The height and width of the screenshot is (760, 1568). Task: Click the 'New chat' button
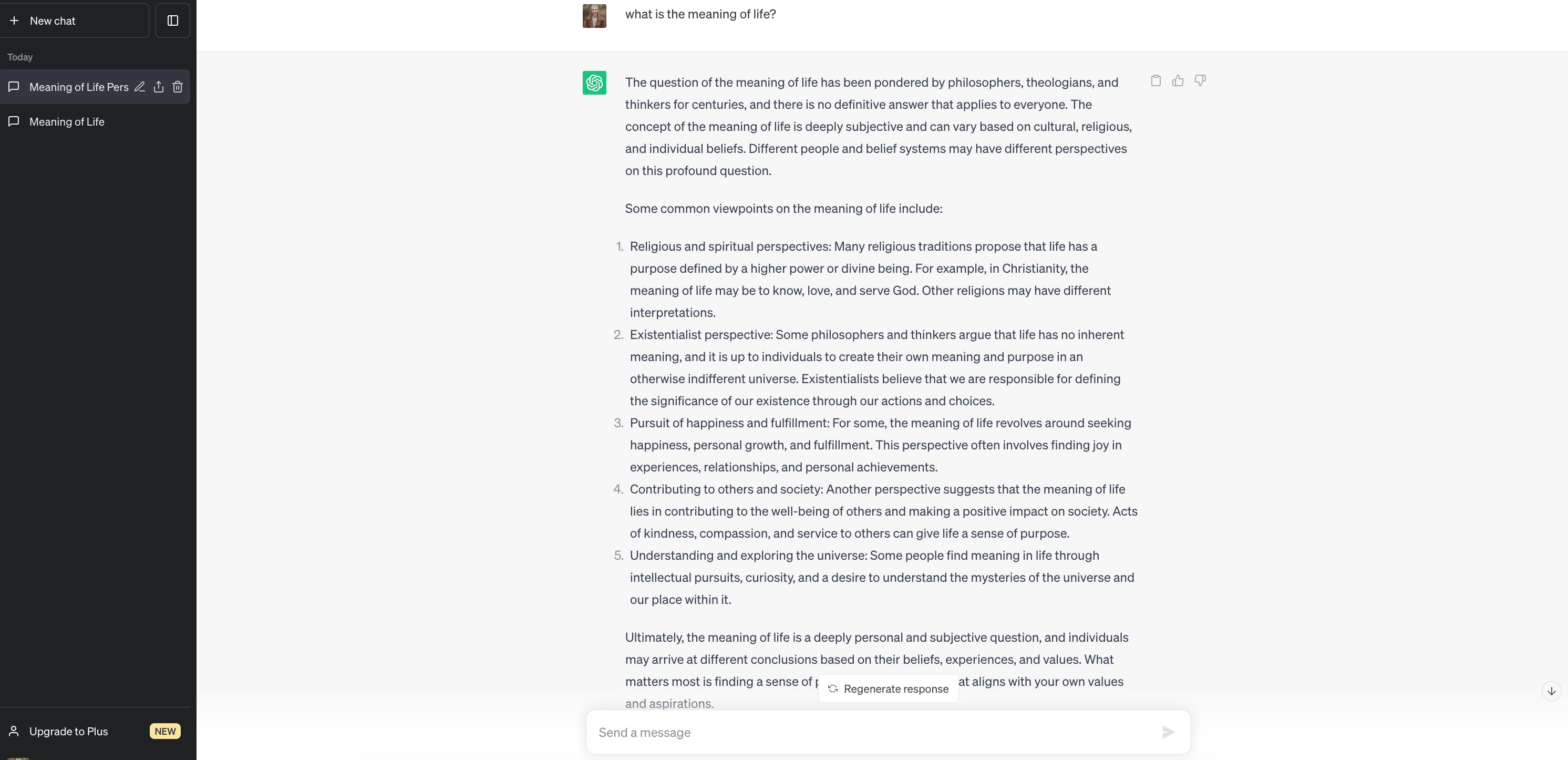pos(75,20)
